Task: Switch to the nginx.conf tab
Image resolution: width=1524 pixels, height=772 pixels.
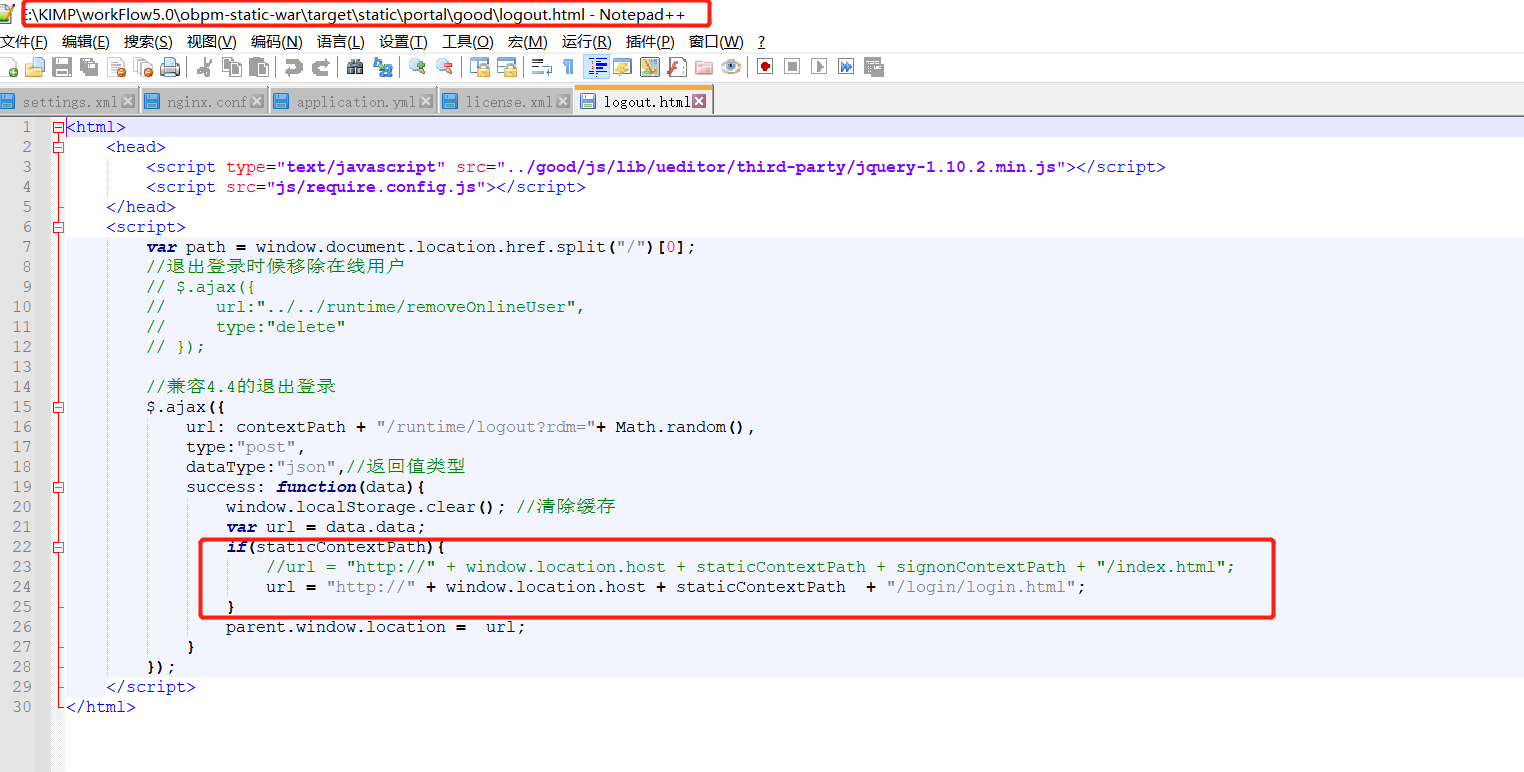Action: coord(206,102)
